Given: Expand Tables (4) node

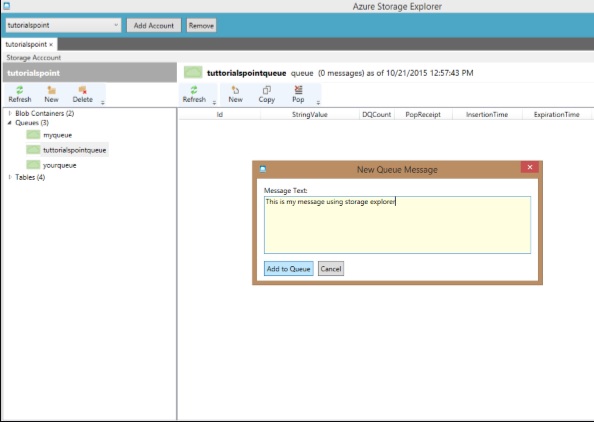Looking at the screenshot, I should [10, 177].
